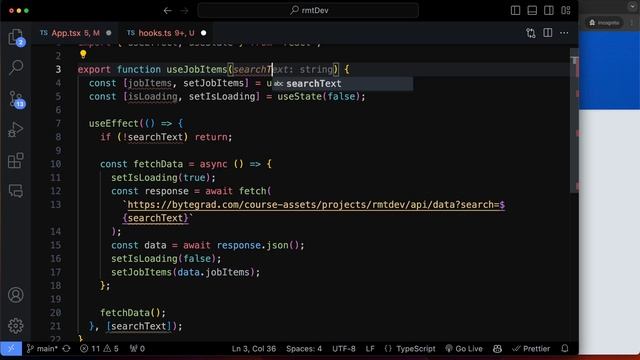
Task: Toggle the bottom panel layout icon
Action: coord(532,11)
